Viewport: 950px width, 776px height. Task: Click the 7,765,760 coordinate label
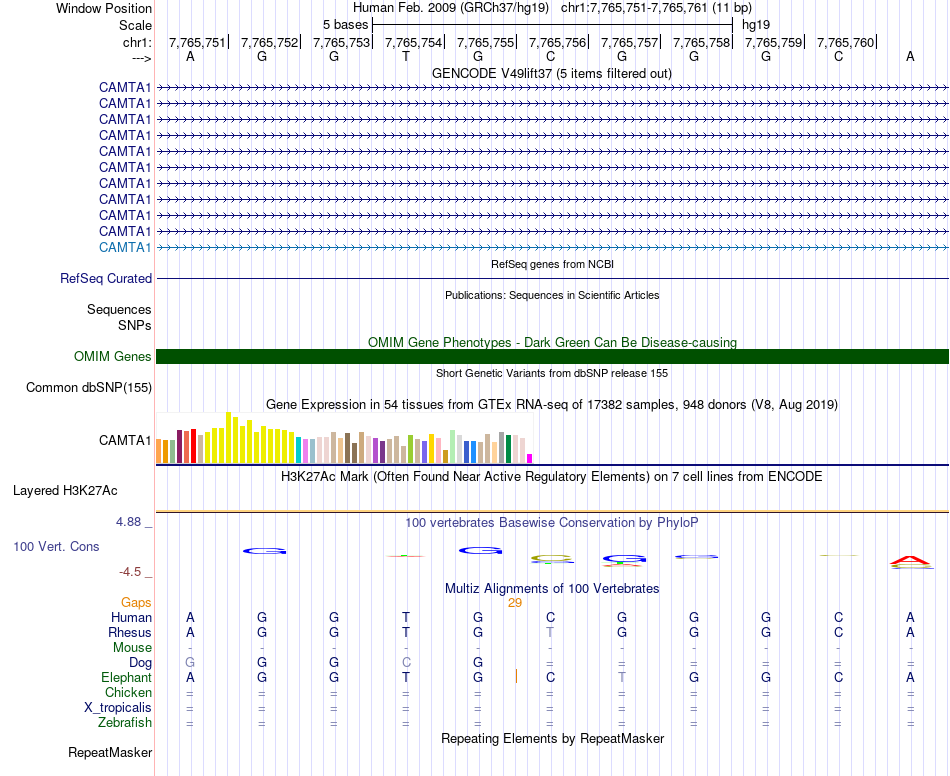(x=845, y=42)
